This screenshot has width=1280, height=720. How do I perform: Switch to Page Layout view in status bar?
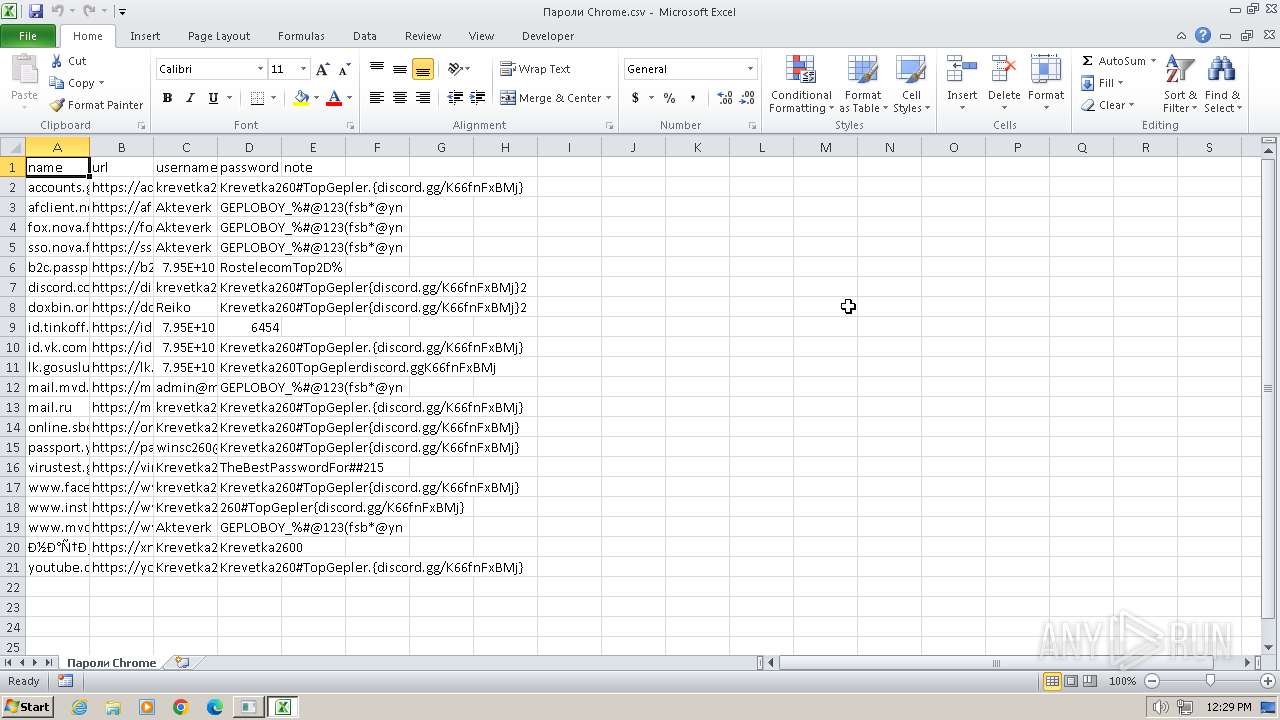coord(1071,681)
